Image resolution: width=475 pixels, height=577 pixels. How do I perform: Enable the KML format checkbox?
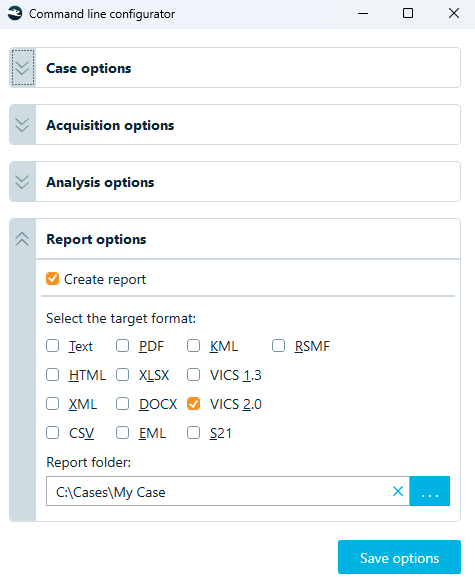coord(193,346)
